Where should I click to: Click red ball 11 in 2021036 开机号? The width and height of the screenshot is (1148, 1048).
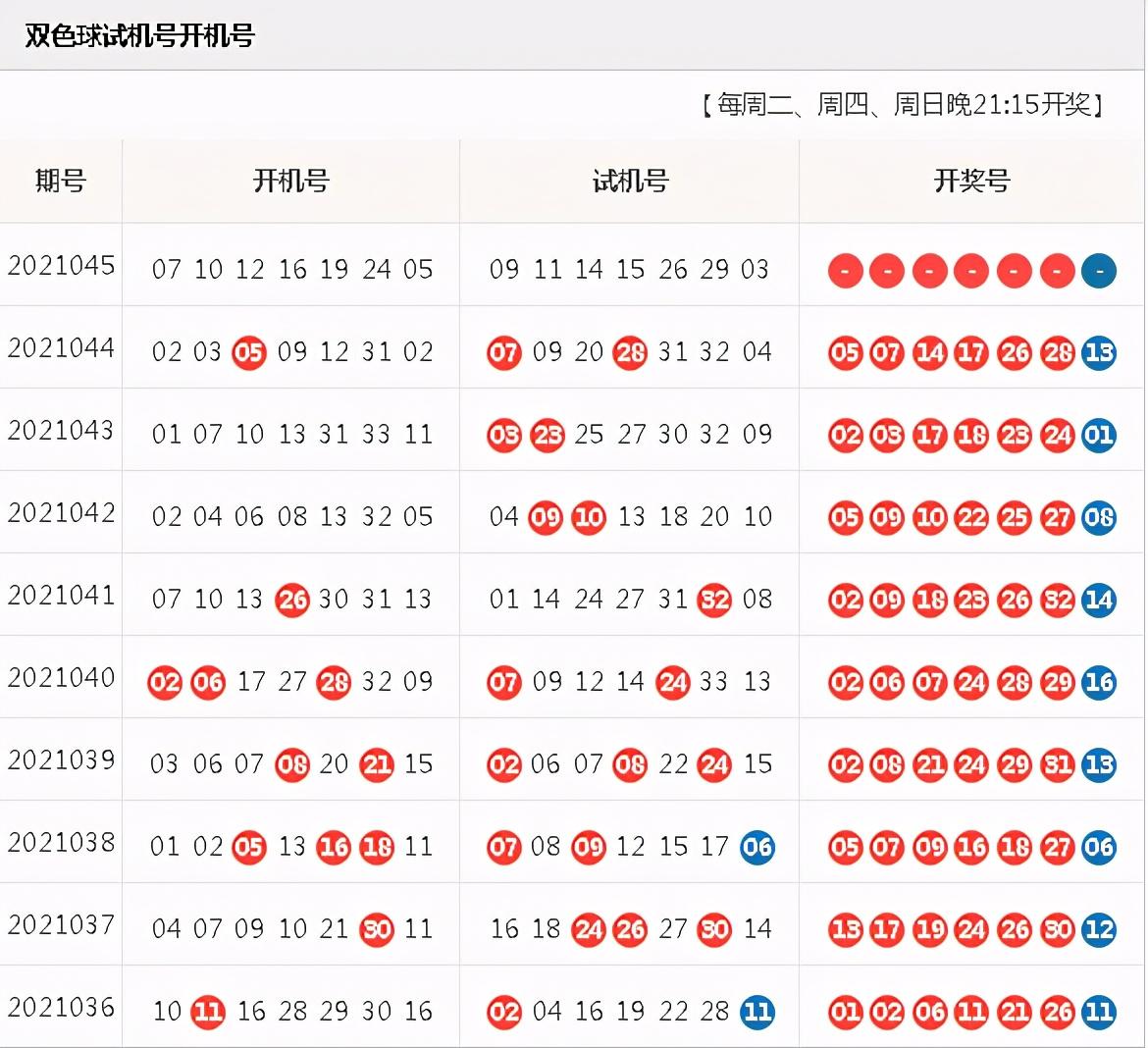pos(208,1012)
